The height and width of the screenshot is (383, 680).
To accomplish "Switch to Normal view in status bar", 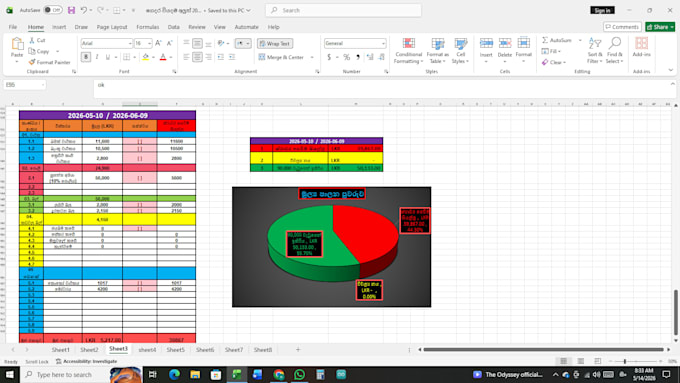I will (563, 361).
